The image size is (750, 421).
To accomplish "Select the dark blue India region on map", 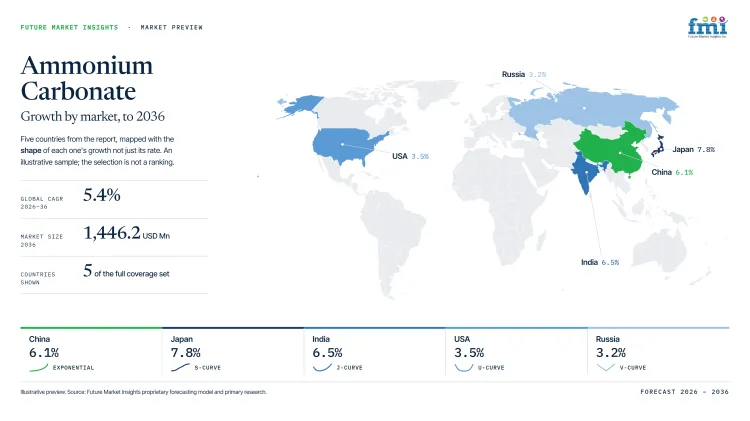I will point(586,172).
